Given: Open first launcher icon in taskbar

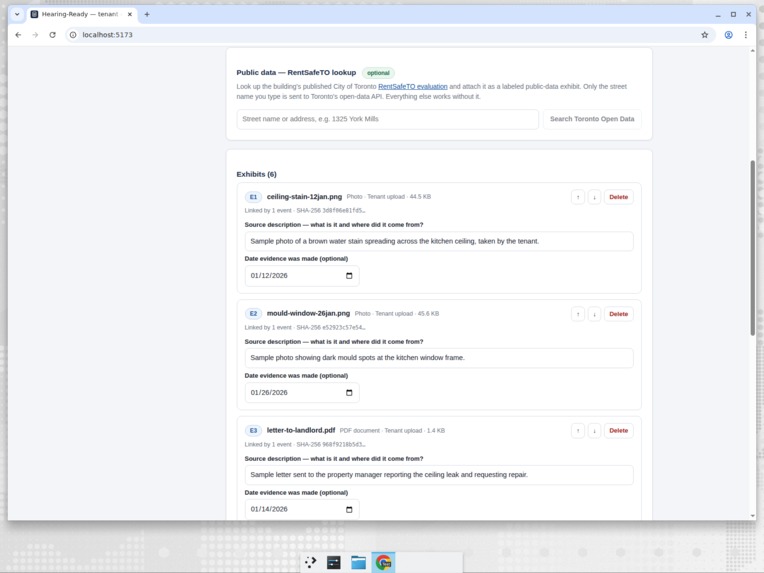Looking at the screenshot, I should coord(310,562).
